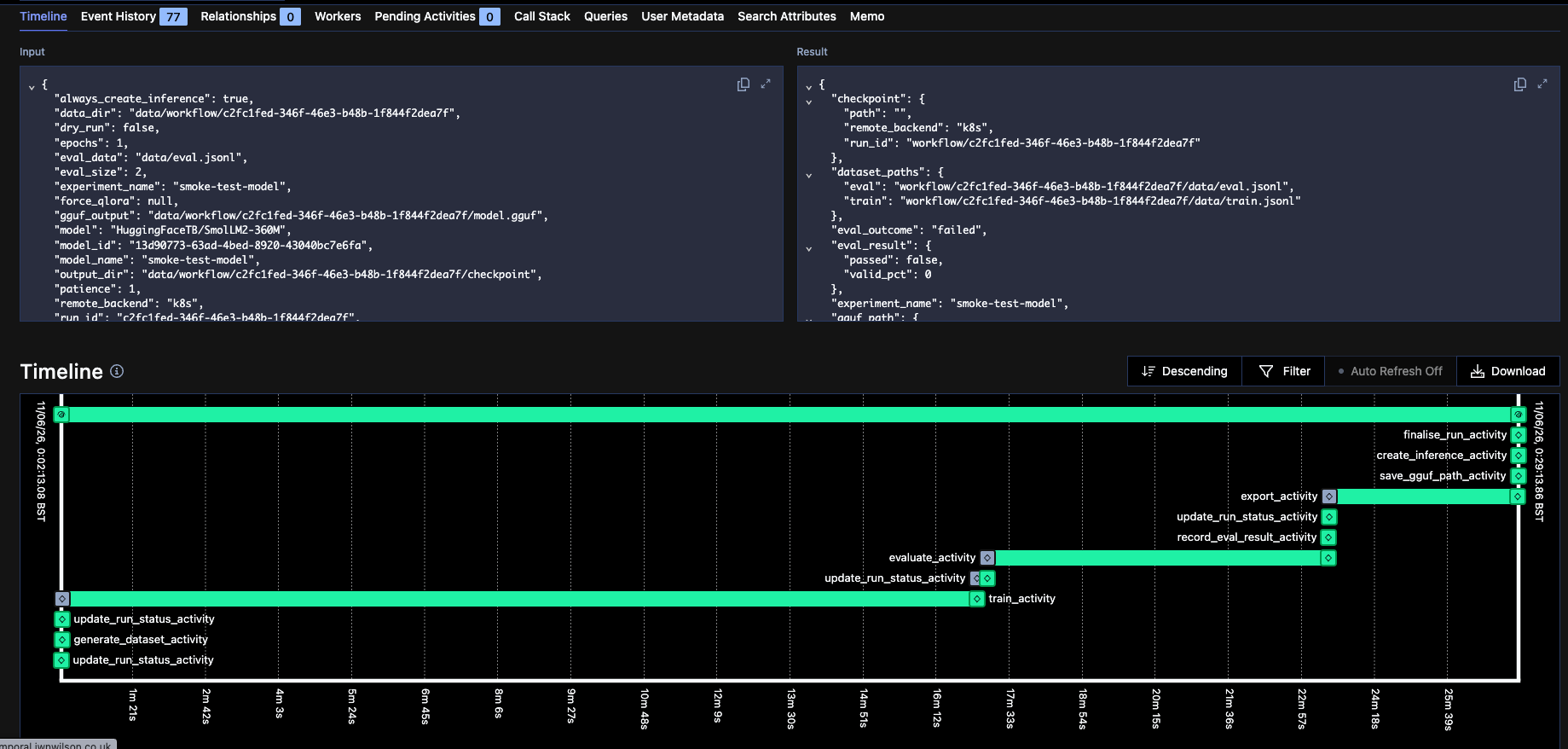Expand the Result JSON panel to fullscreen

pos(1542,84)
